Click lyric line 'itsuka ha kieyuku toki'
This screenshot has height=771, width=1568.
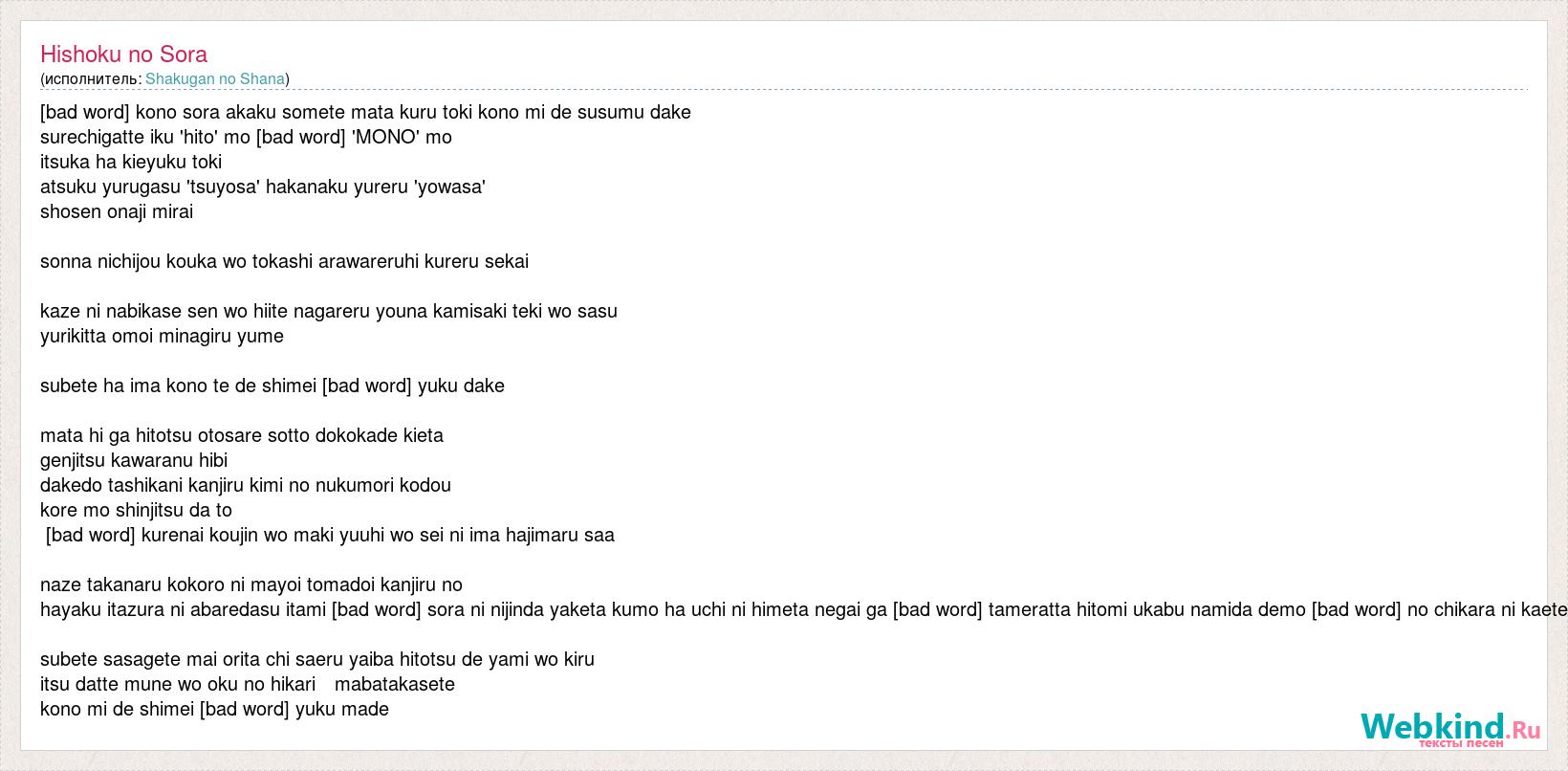tap(131, 162)
